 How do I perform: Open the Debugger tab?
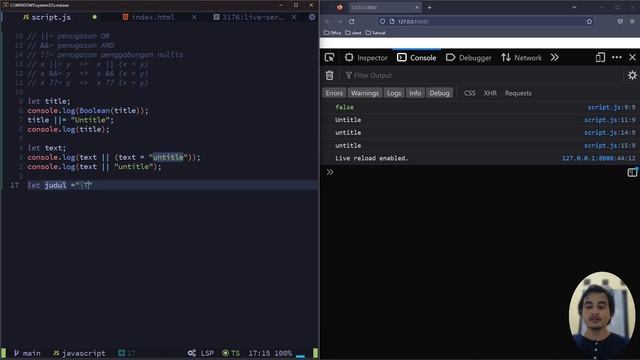469,58
